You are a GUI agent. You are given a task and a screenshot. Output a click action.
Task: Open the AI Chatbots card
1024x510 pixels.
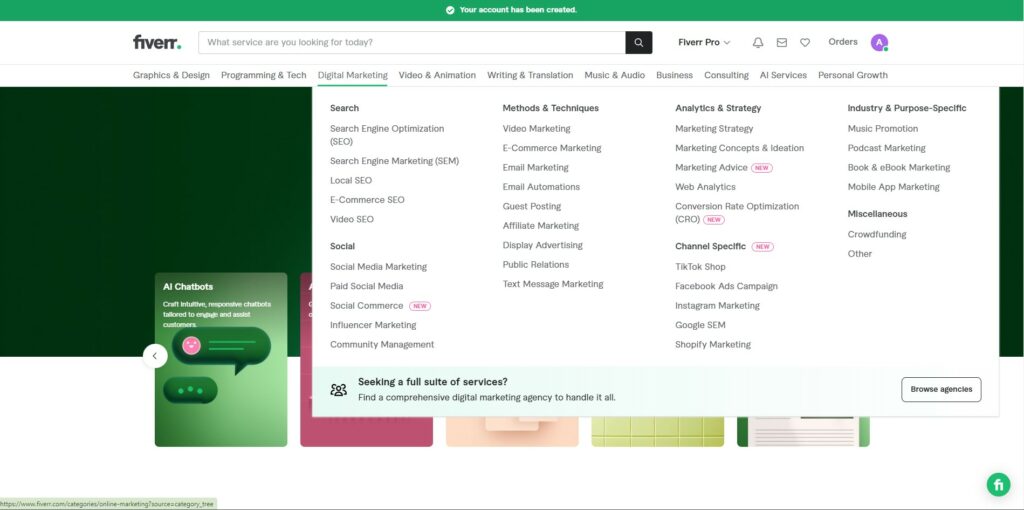(x=221, y=359)
